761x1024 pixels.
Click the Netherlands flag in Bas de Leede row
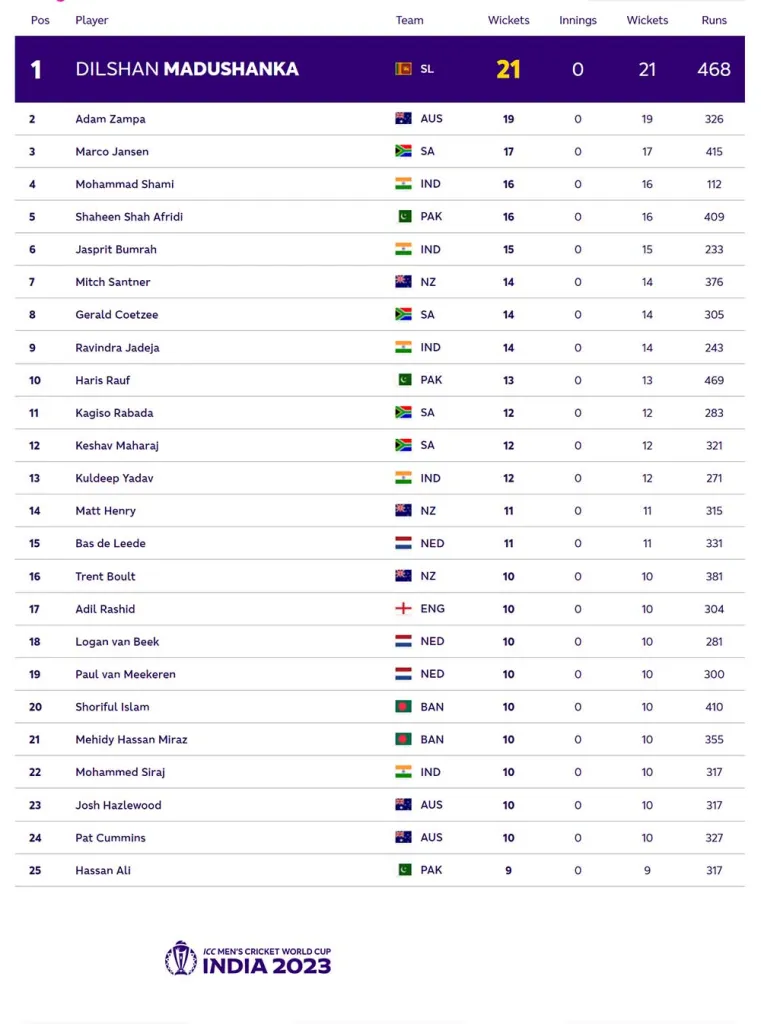click(403, 543)
